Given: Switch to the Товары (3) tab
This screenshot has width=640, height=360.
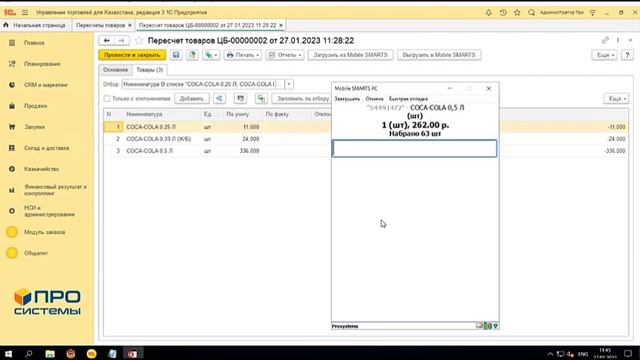Looking at the screenshot, I should click(x=150, y=70).
